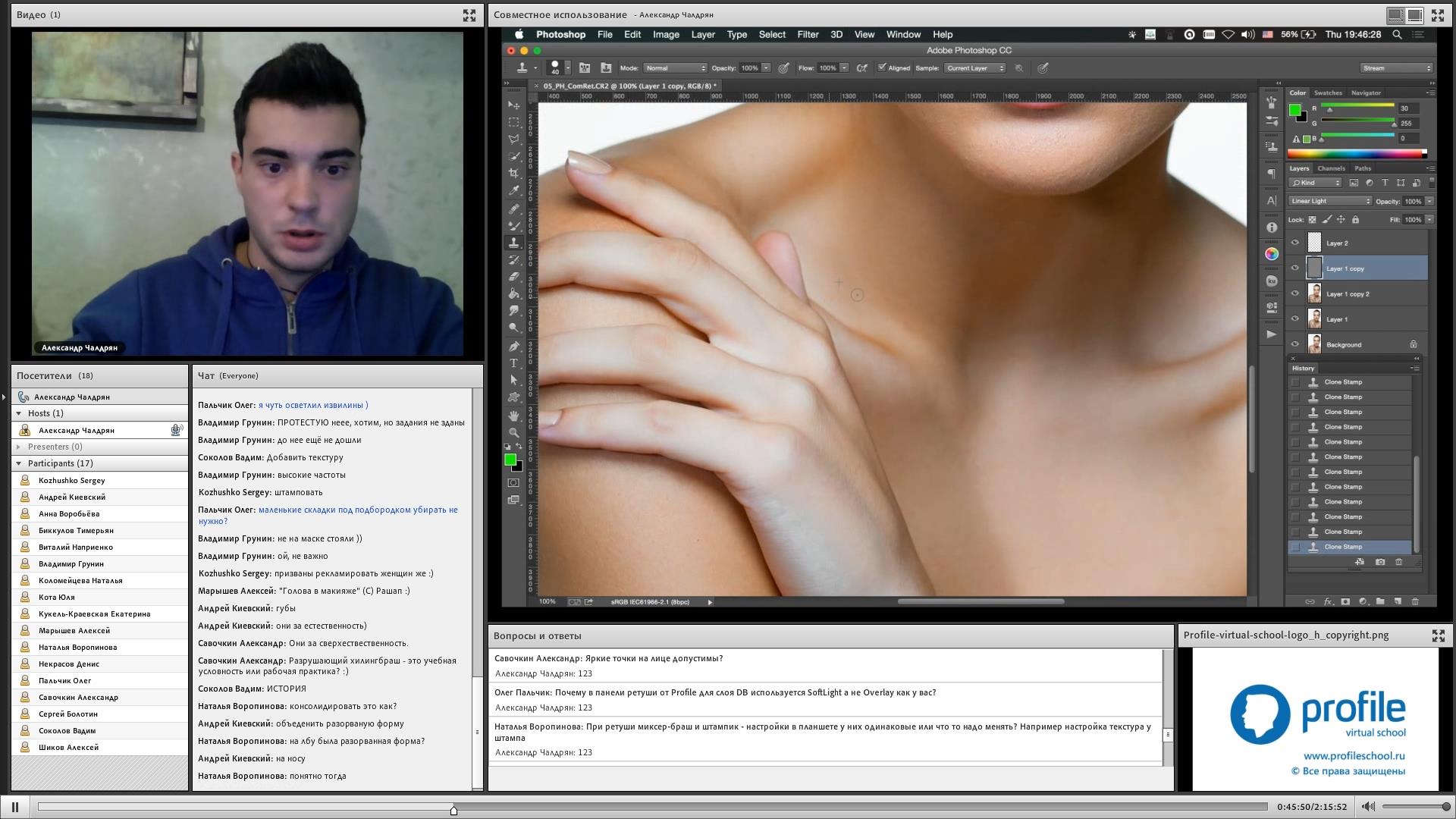Select the Move tool
The width and height of the screenshot is (1456, 819).
(513, 105)
